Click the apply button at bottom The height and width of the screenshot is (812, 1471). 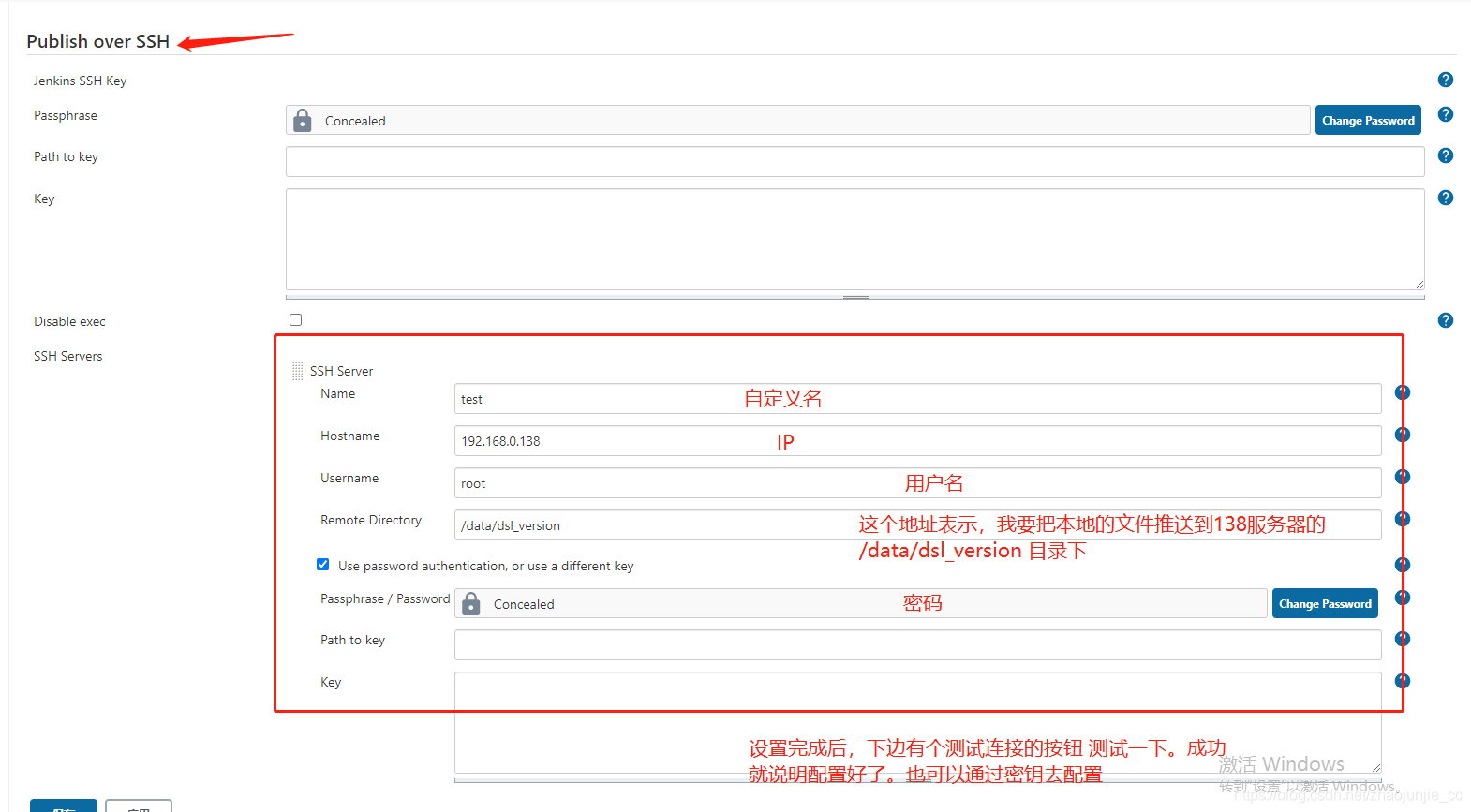point(139,806)
